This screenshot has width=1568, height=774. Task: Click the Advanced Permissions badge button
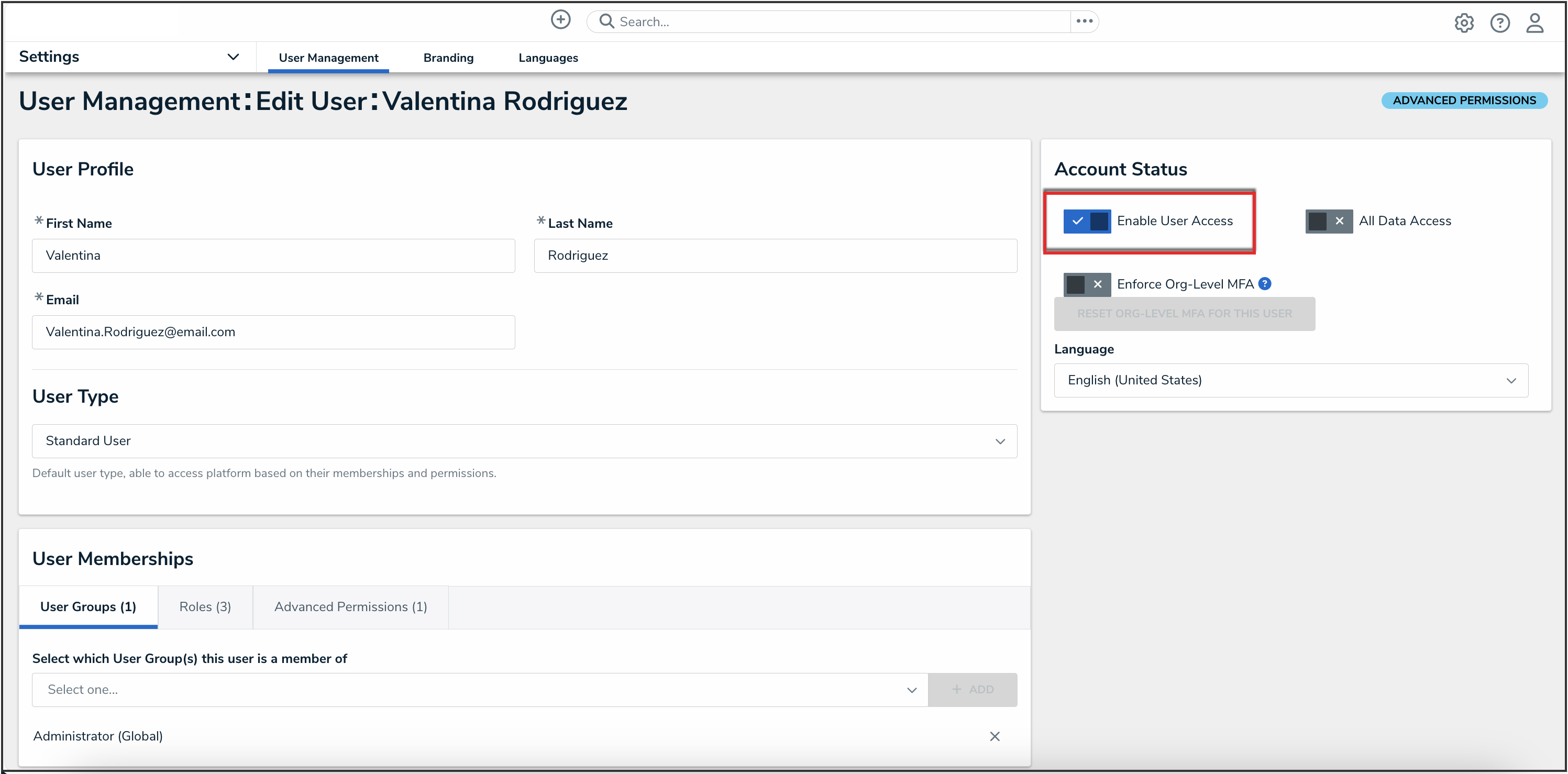pos(1463,101)
